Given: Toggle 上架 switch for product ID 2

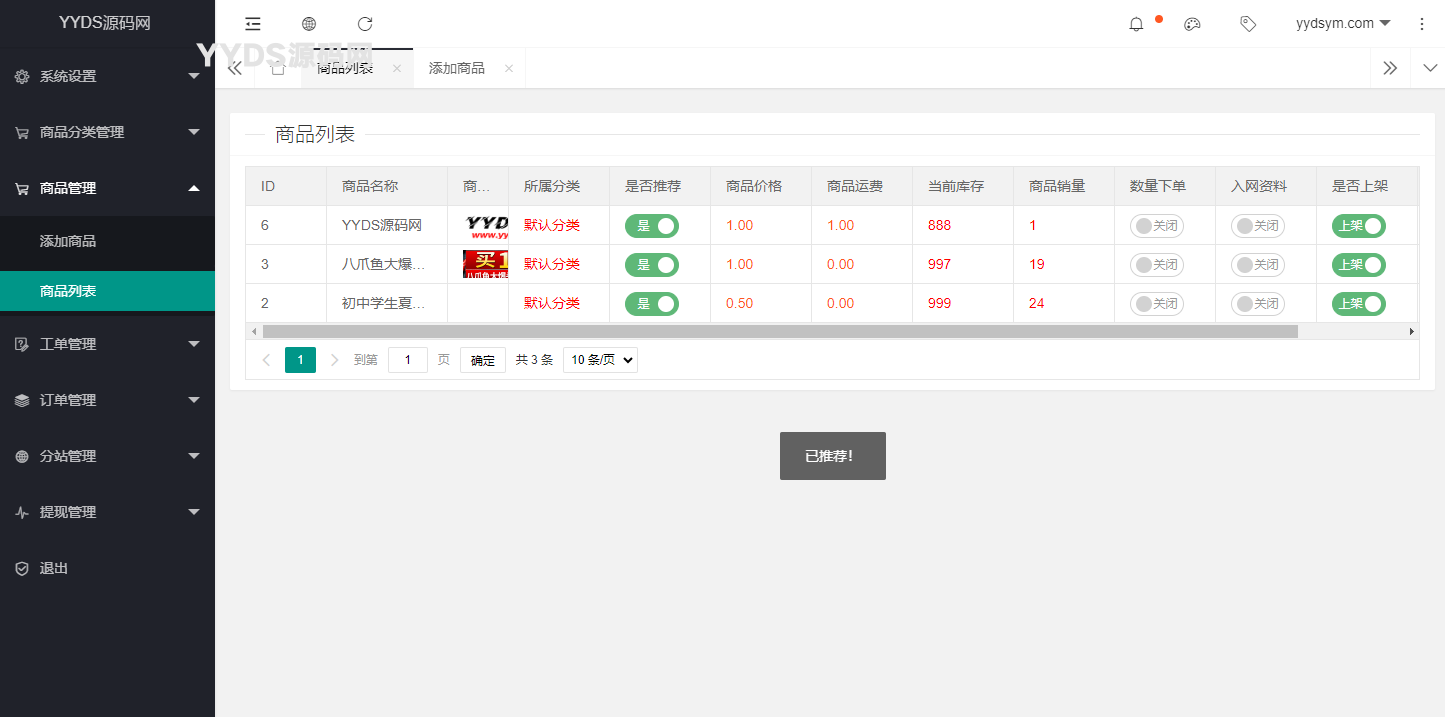Looking at the screenshot, I should pyautogui.click(x=1358, y=304).
